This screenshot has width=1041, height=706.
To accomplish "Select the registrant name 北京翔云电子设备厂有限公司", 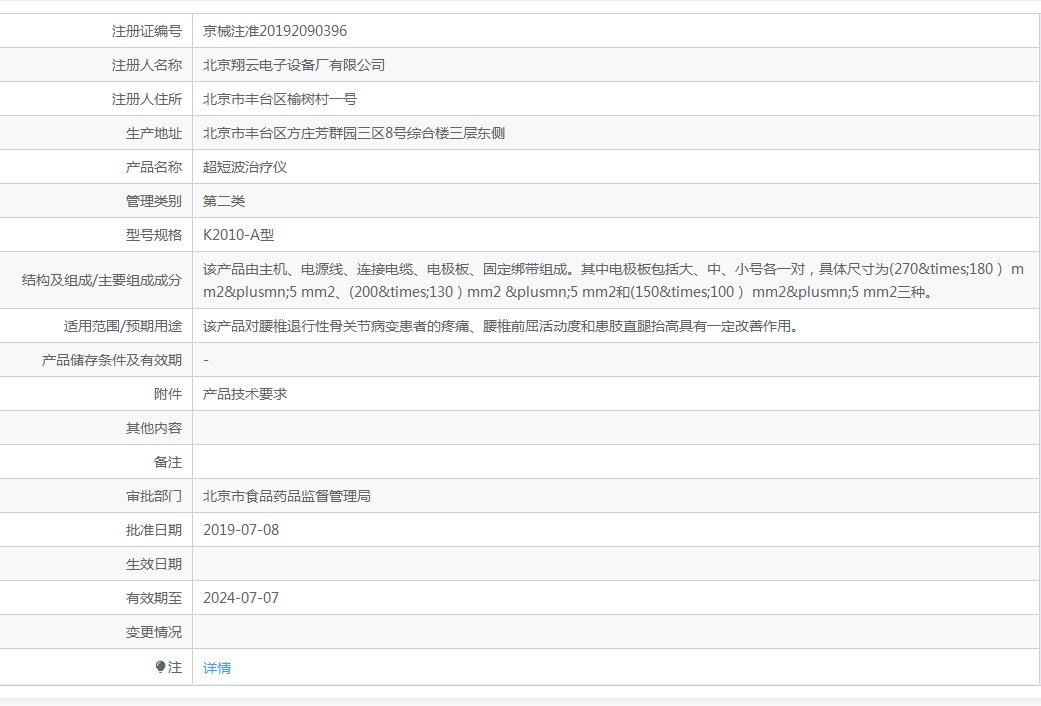I will [x=294, y=65].
